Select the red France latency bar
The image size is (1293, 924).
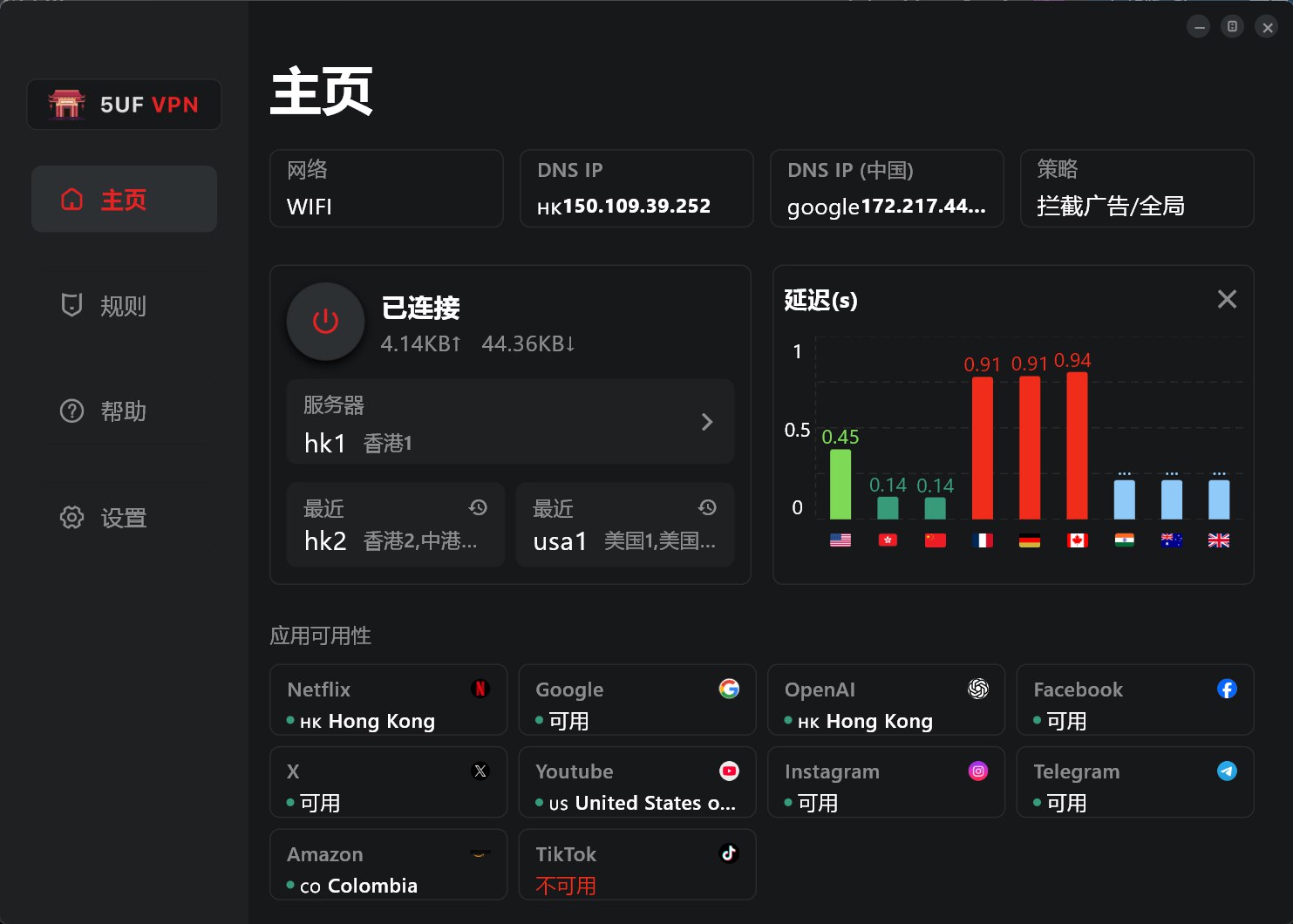point(983,448)
